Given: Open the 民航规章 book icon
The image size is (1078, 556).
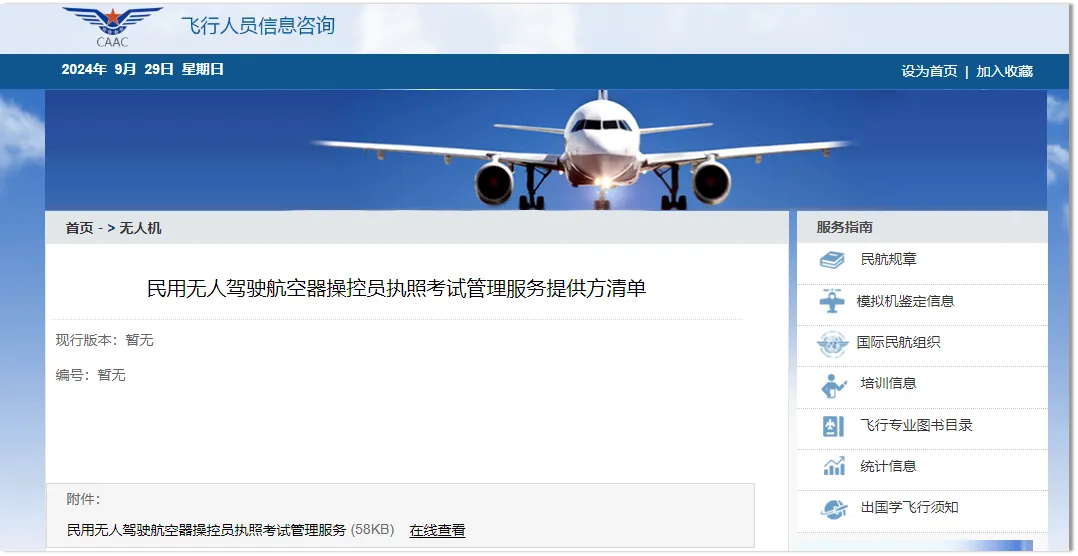Looking at the screenshot, I should [832, 260].
